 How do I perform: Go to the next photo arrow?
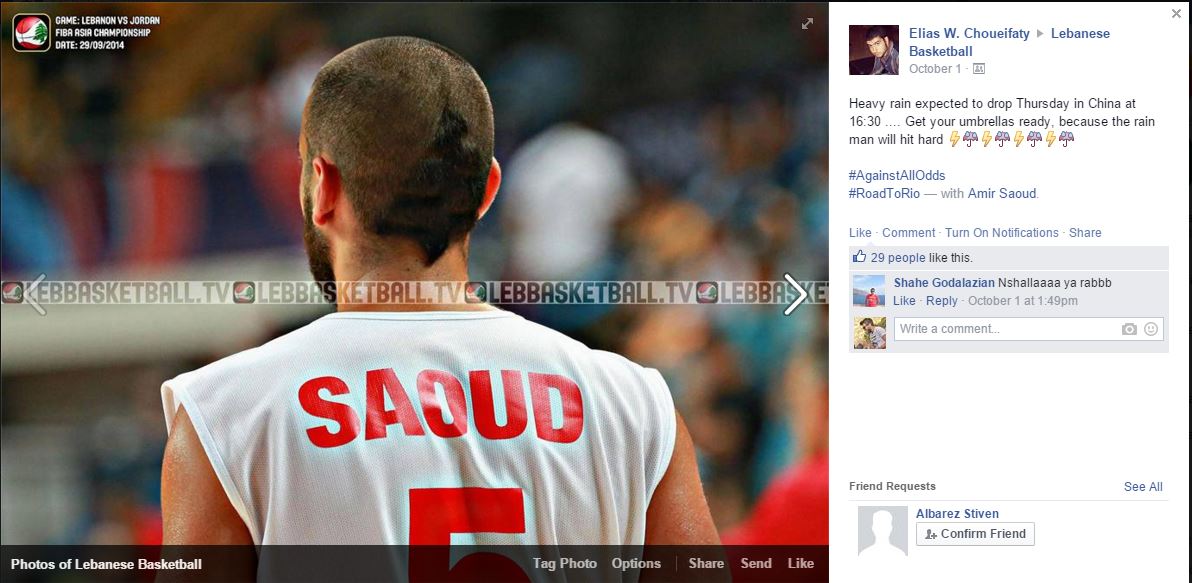pyautogui.click(x=795, y=294)
